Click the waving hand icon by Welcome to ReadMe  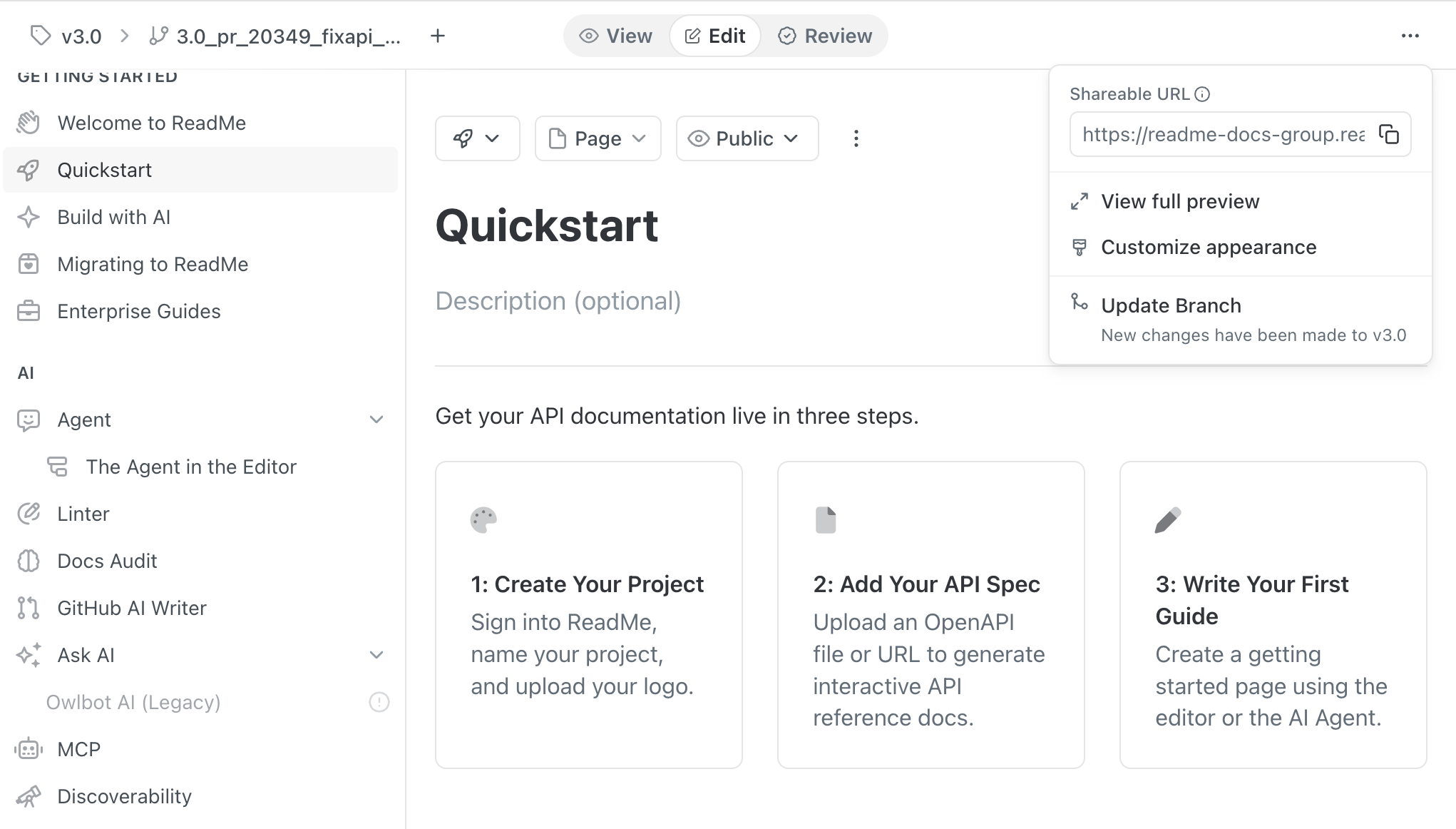tap(29, 123)
